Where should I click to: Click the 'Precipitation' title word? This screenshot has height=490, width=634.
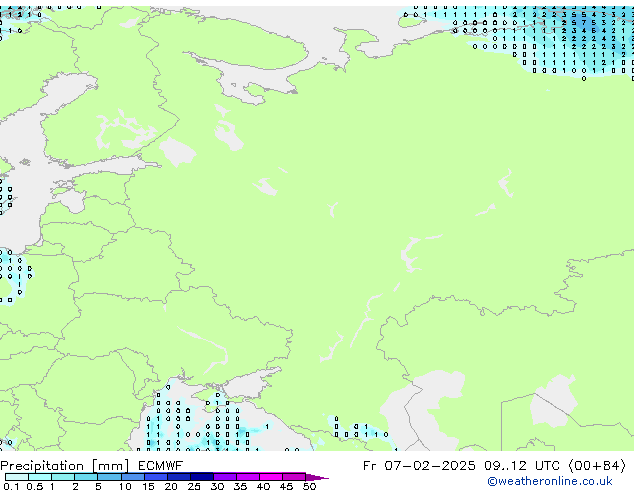click(x=42, y=466)
